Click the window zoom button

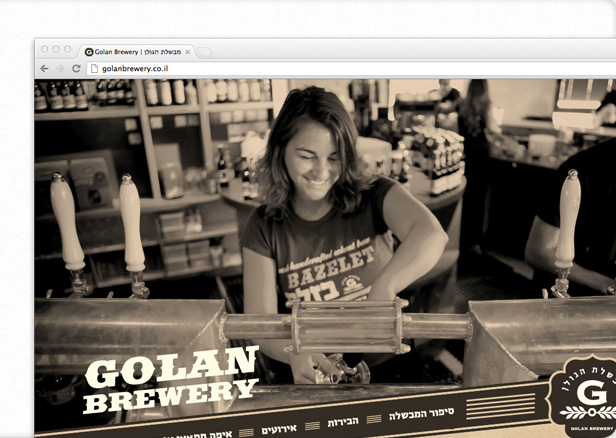click(x=68, y=49)
